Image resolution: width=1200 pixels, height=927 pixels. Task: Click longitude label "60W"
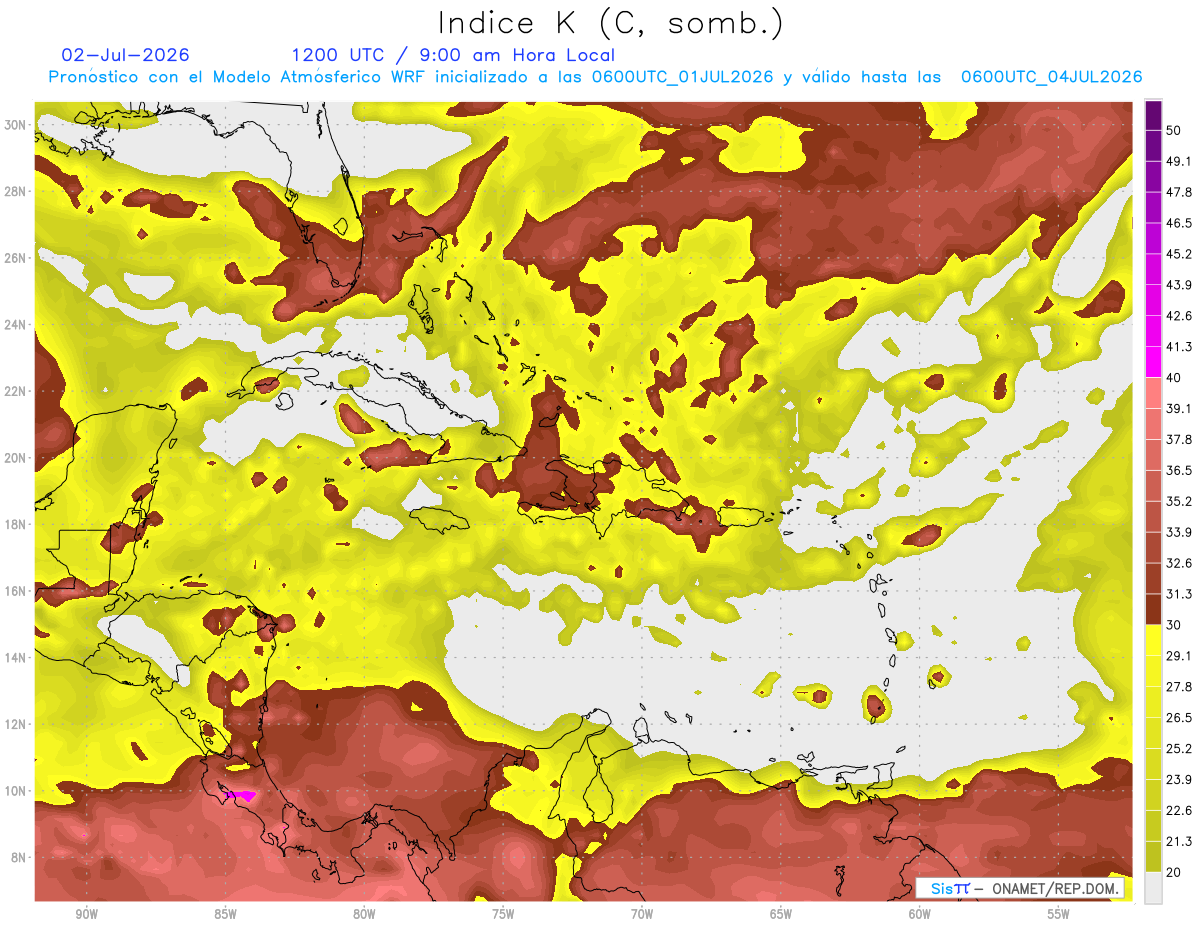[x=920, y=914]
